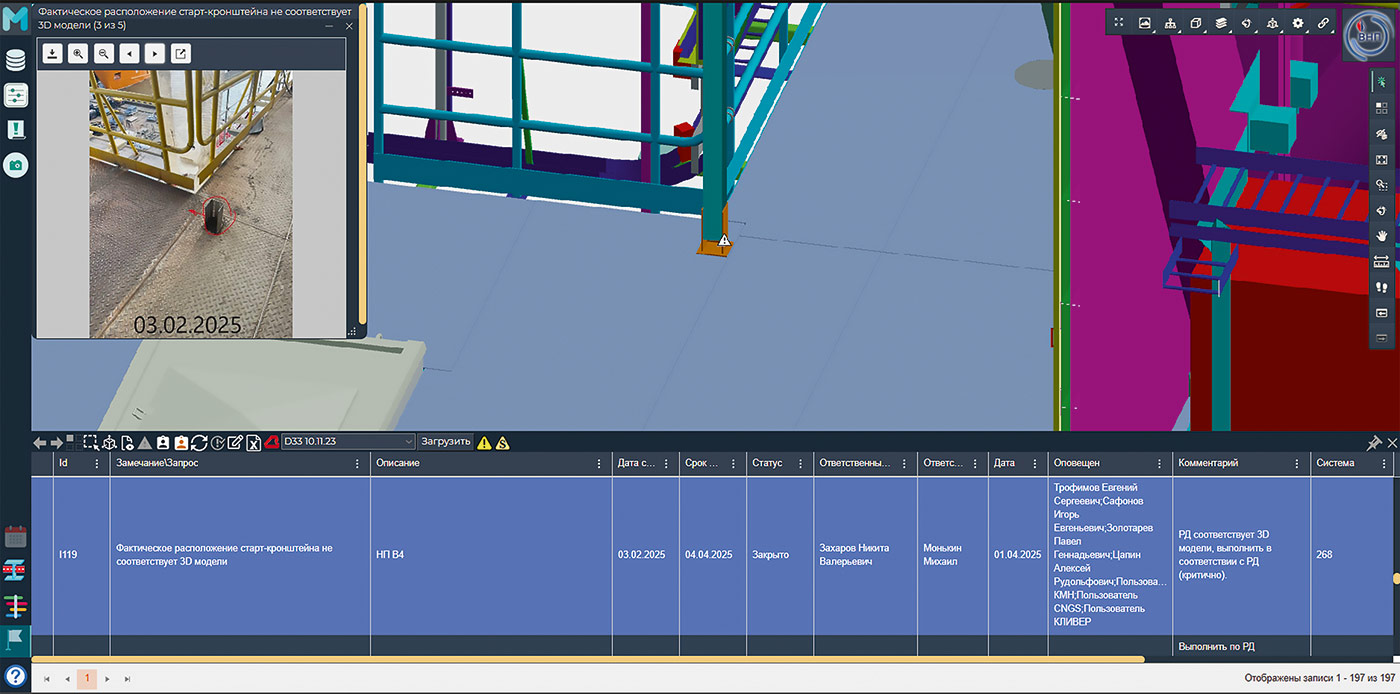Open the viewer settings gear

pos(1298,23)
